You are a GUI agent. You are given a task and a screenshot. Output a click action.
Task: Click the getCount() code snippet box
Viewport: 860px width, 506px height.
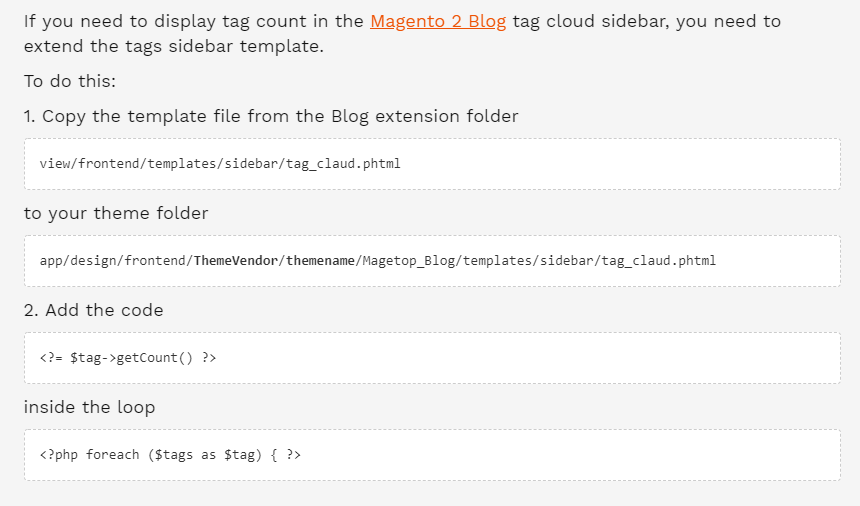[x=432, y=358]
